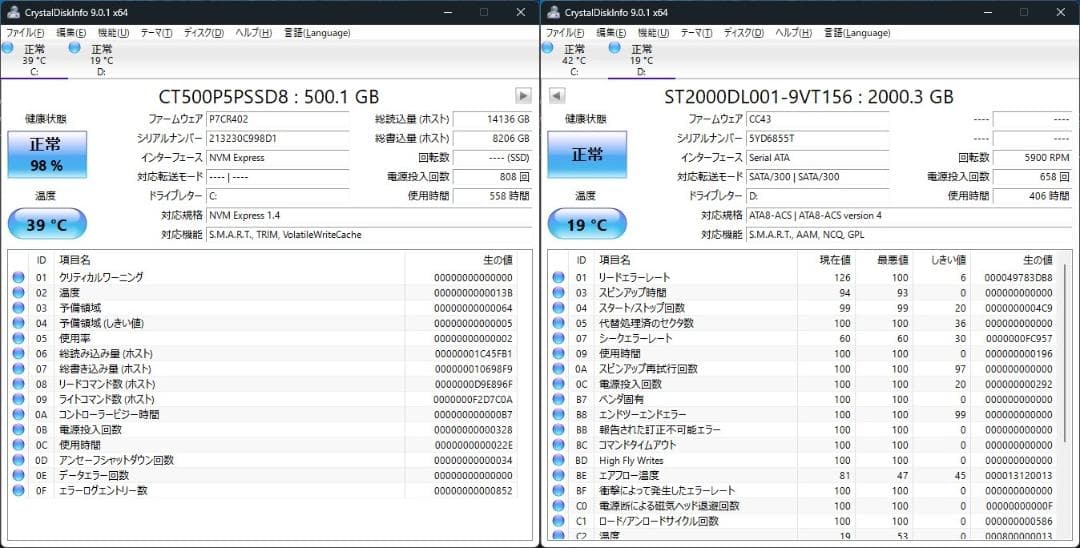Click 電源投入回数 row in left attribute list

[x=264, y=430]
